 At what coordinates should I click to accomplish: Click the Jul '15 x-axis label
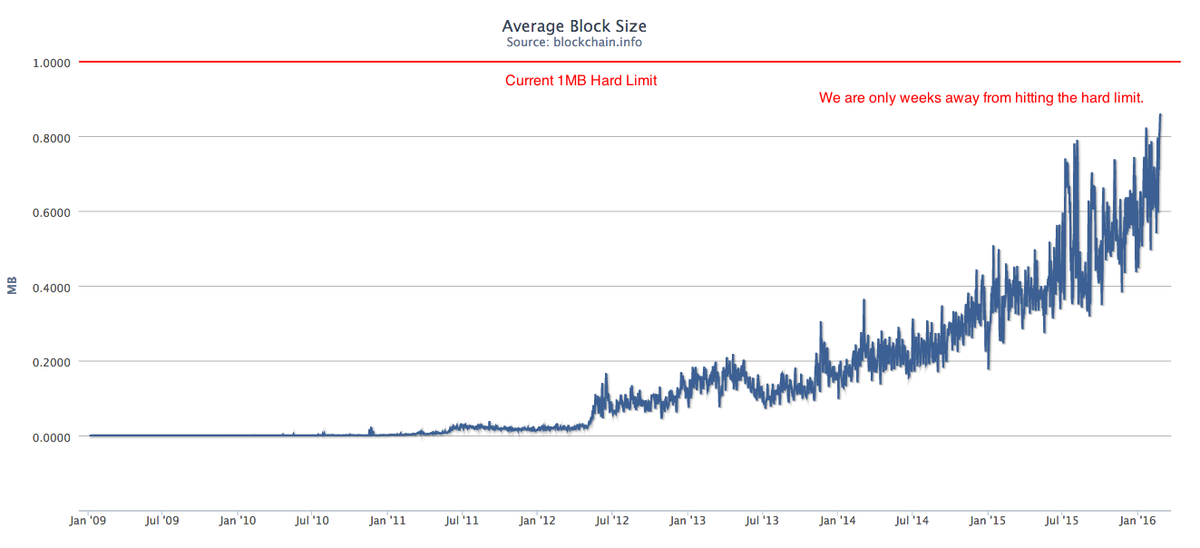click(1063, 521)
